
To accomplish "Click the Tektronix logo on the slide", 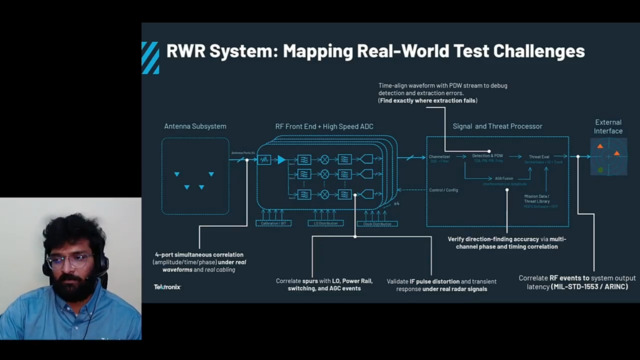I will (167, 287).
